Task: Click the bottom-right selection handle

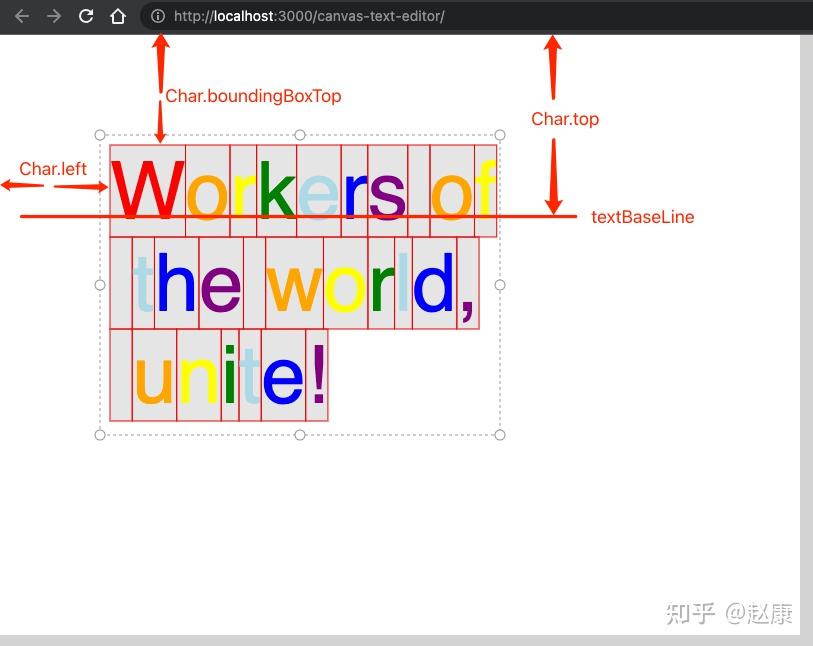Action: (500, 434)
